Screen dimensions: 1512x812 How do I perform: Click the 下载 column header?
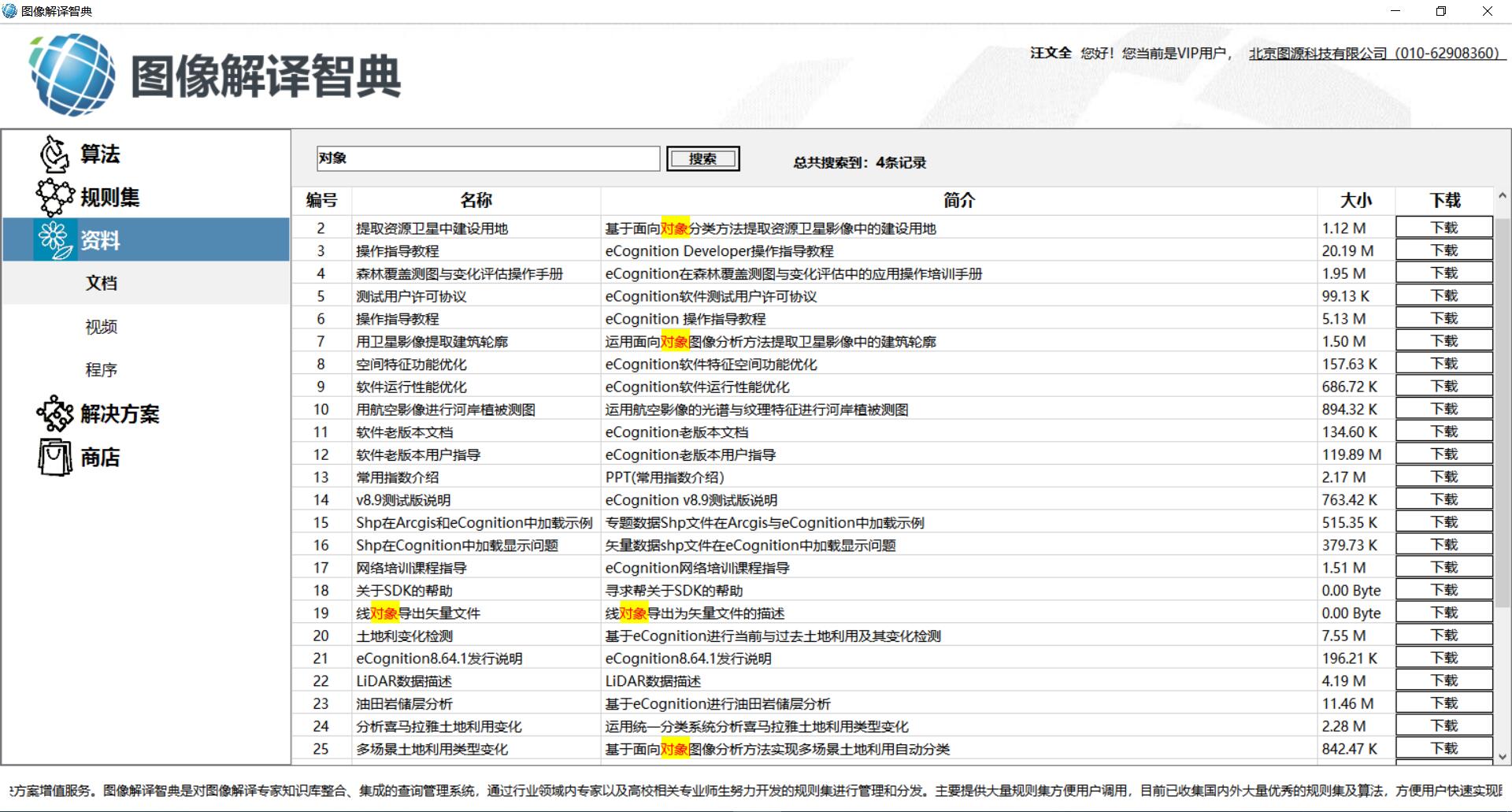point(1444,201)
